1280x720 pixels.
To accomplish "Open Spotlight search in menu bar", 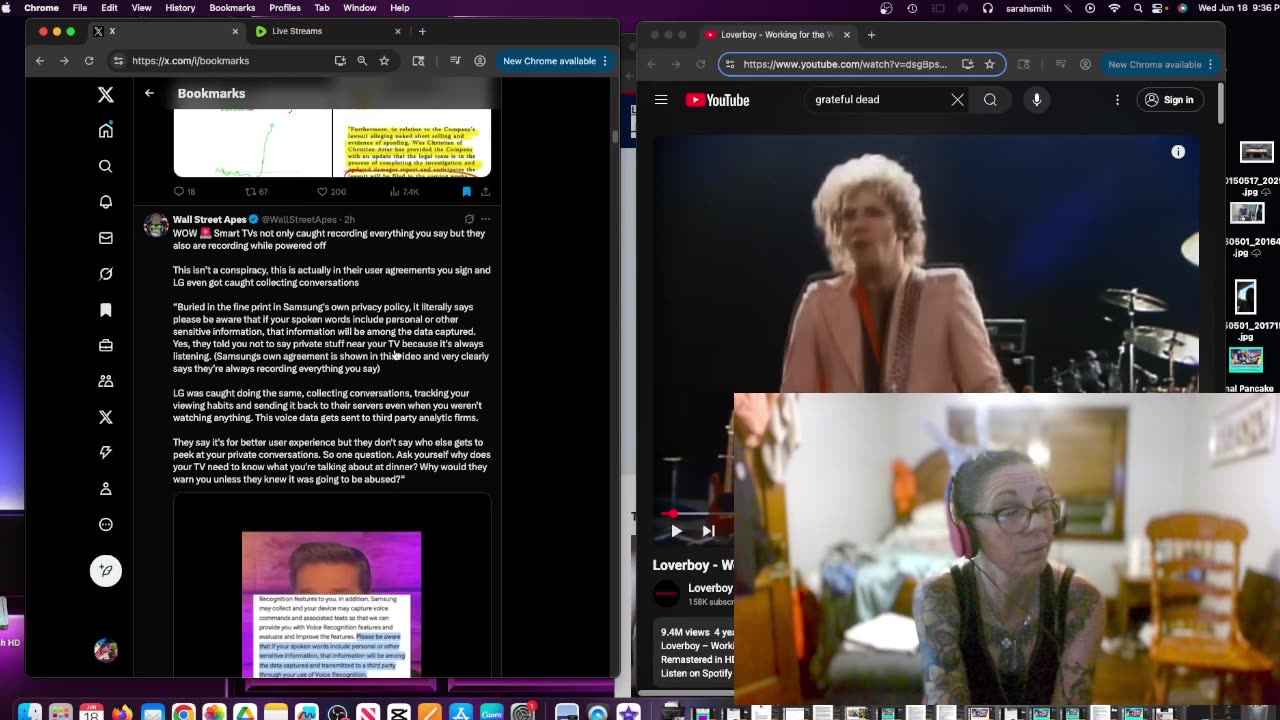I will tap(1138, 8).
